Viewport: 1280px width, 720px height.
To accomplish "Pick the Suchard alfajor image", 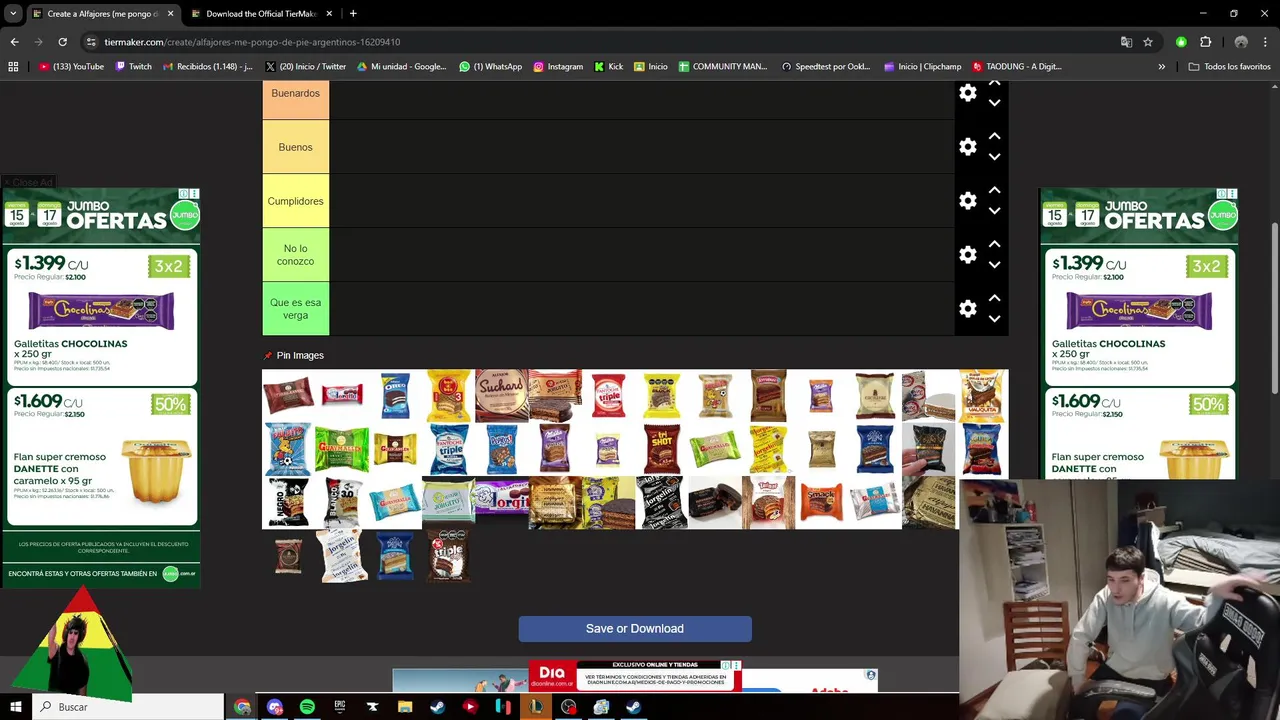I will [x=501, y=396].
